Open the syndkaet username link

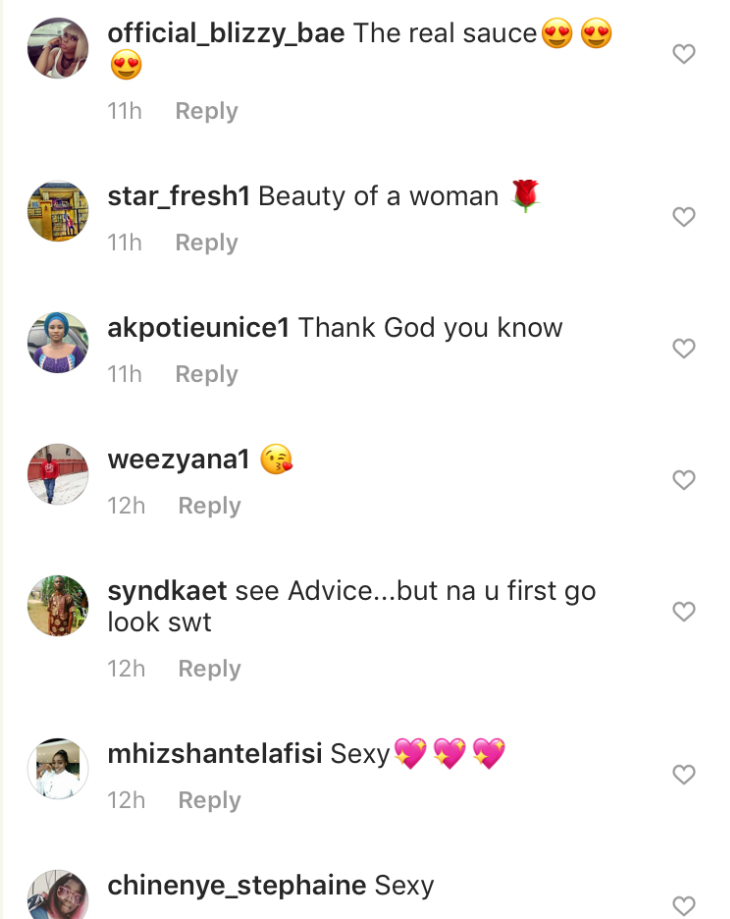pos(167,591)
